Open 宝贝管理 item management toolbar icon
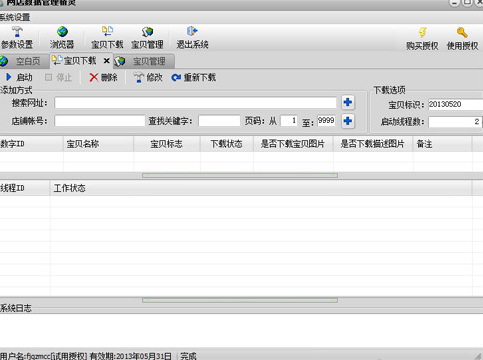The height and width of the screenshot is (360, 483). tap(147, 37)
